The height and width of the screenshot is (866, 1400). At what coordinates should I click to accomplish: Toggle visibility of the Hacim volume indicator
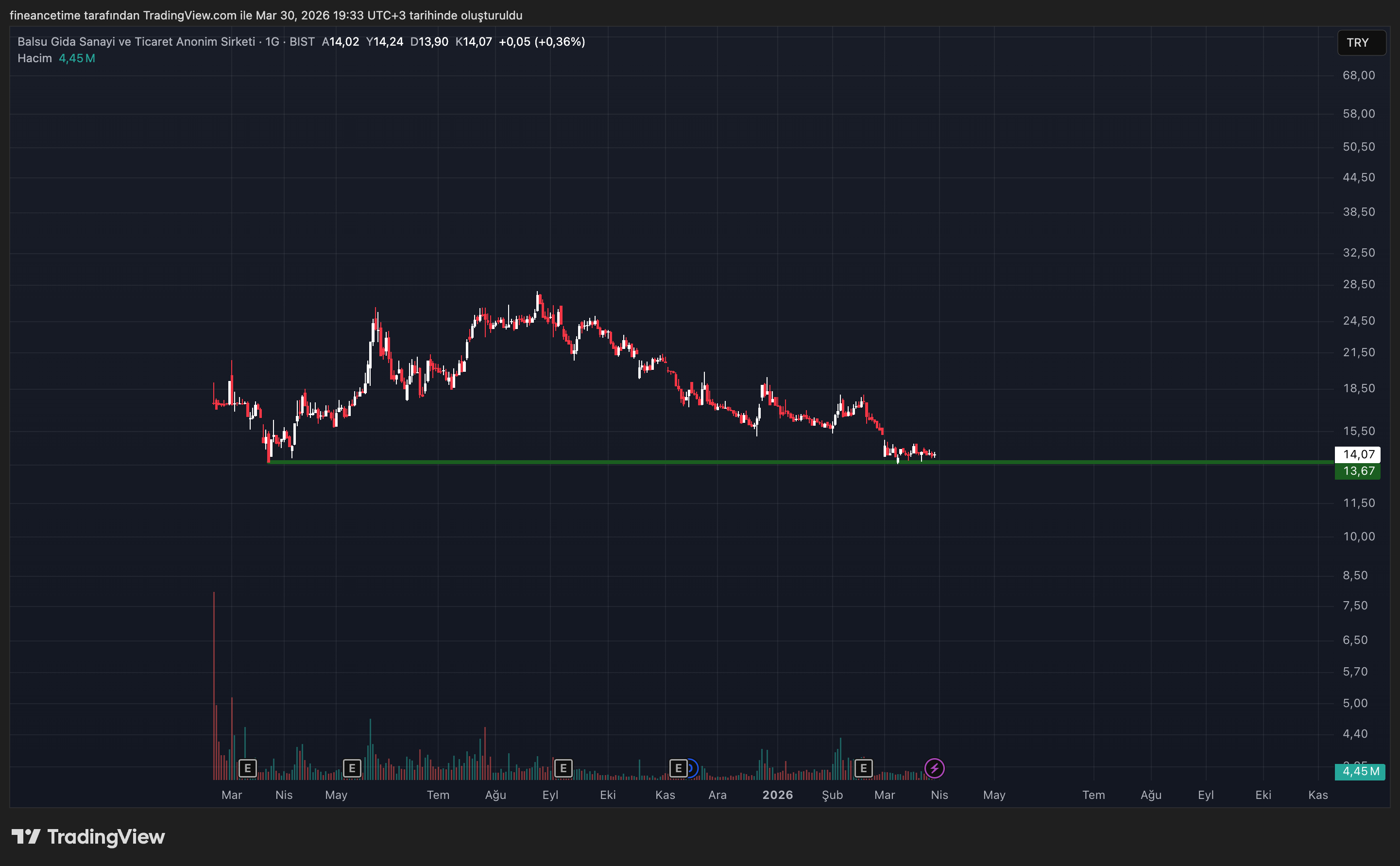pyautogui.click(x=35, y=58)
